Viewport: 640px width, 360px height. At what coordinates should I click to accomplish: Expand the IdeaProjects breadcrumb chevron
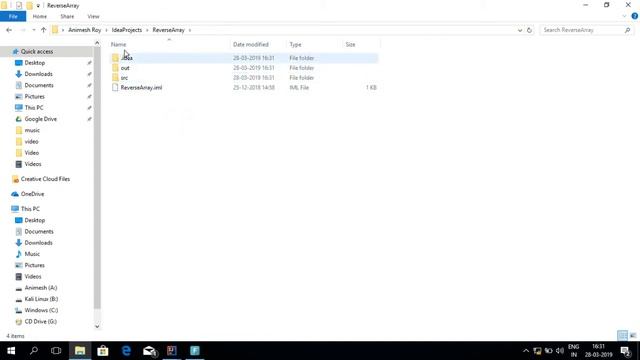coord(147,30)
